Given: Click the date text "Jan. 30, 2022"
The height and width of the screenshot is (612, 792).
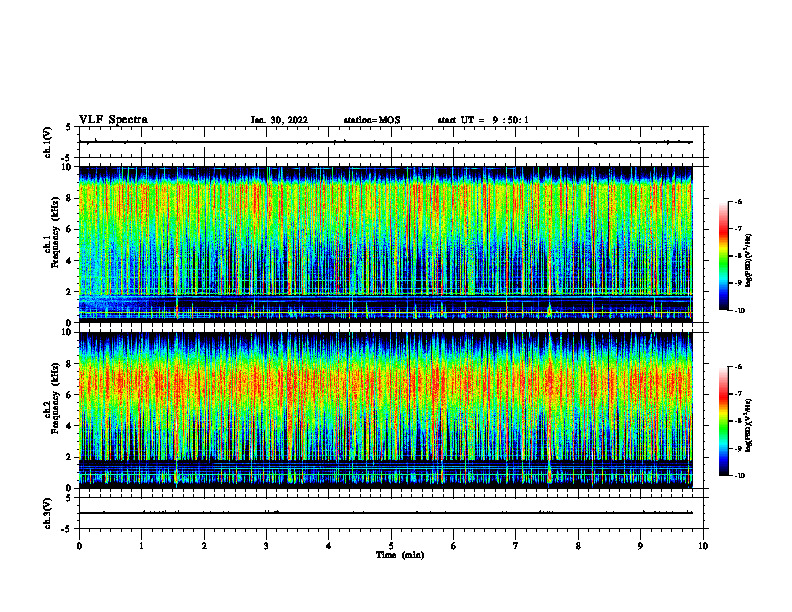Looking at the screenshot, I should tap(279, 120).
